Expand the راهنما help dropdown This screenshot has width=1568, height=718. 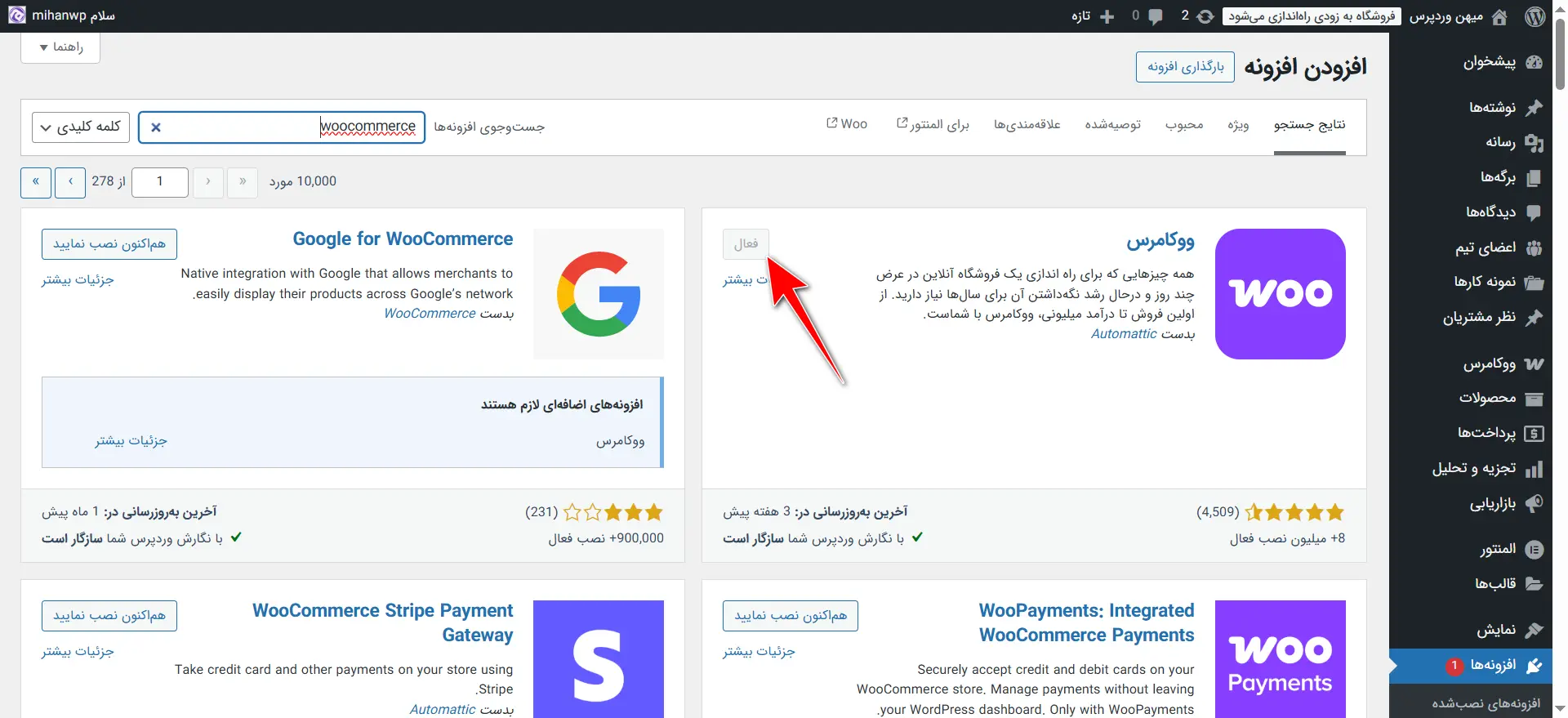(x=60, y=47)
